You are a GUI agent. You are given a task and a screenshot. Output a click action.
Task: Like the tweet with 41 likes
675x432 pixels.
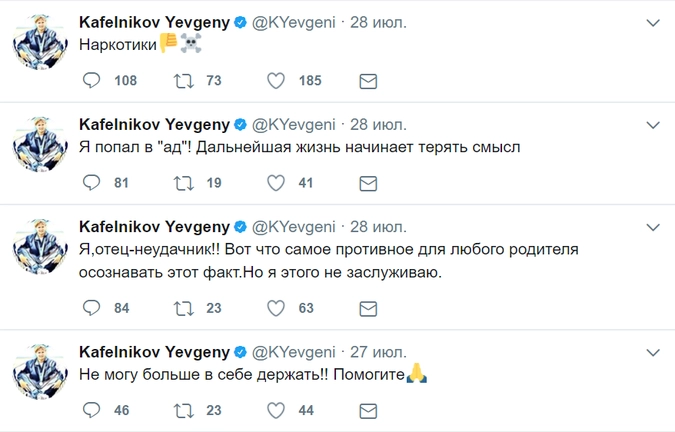[276, 183]
